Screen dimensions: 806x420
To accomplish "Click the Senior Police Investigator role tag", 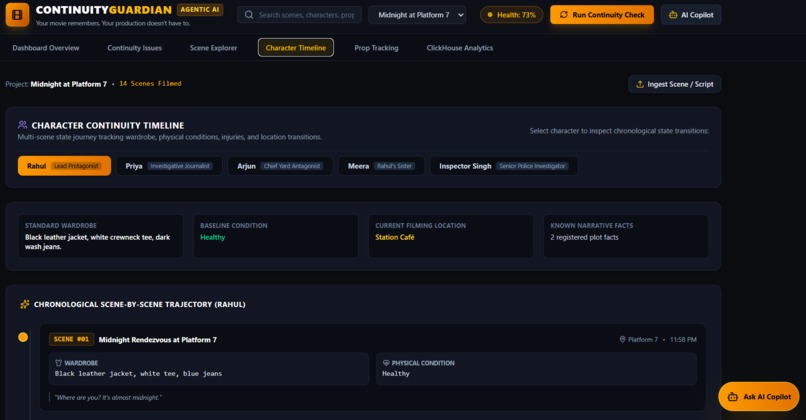I will 532,166.
